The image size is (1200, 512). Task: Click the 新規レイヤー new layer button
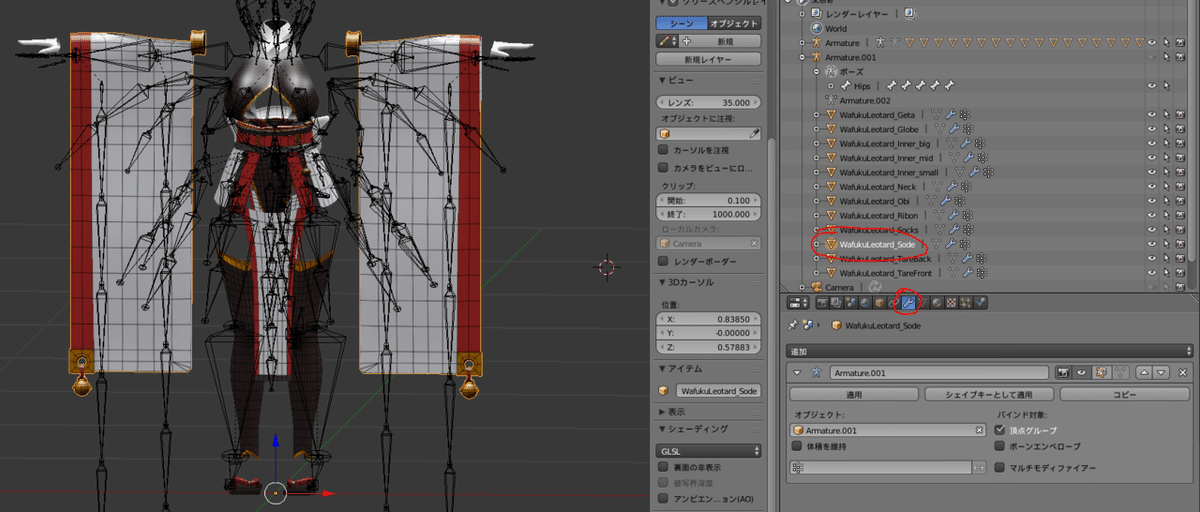tap(710, 60)
